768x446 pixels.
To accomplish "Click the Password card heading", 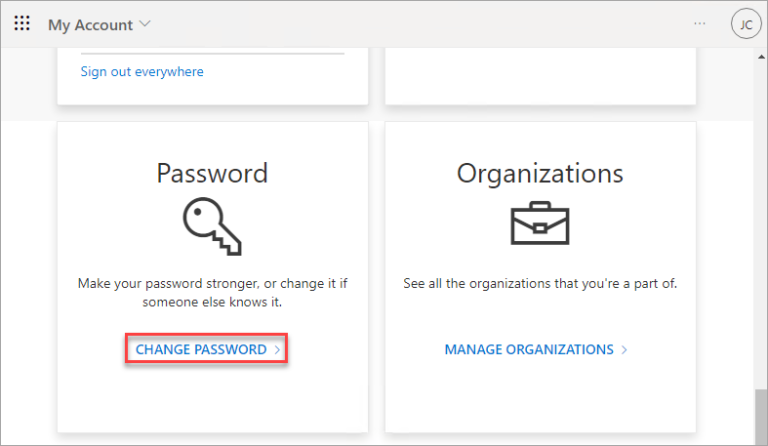I will click(212, 173).
